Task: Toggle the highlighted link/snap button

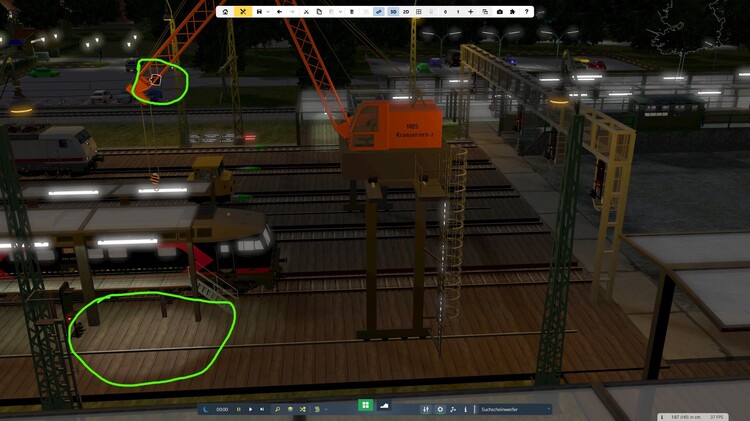Action: [x=379, y=11]
